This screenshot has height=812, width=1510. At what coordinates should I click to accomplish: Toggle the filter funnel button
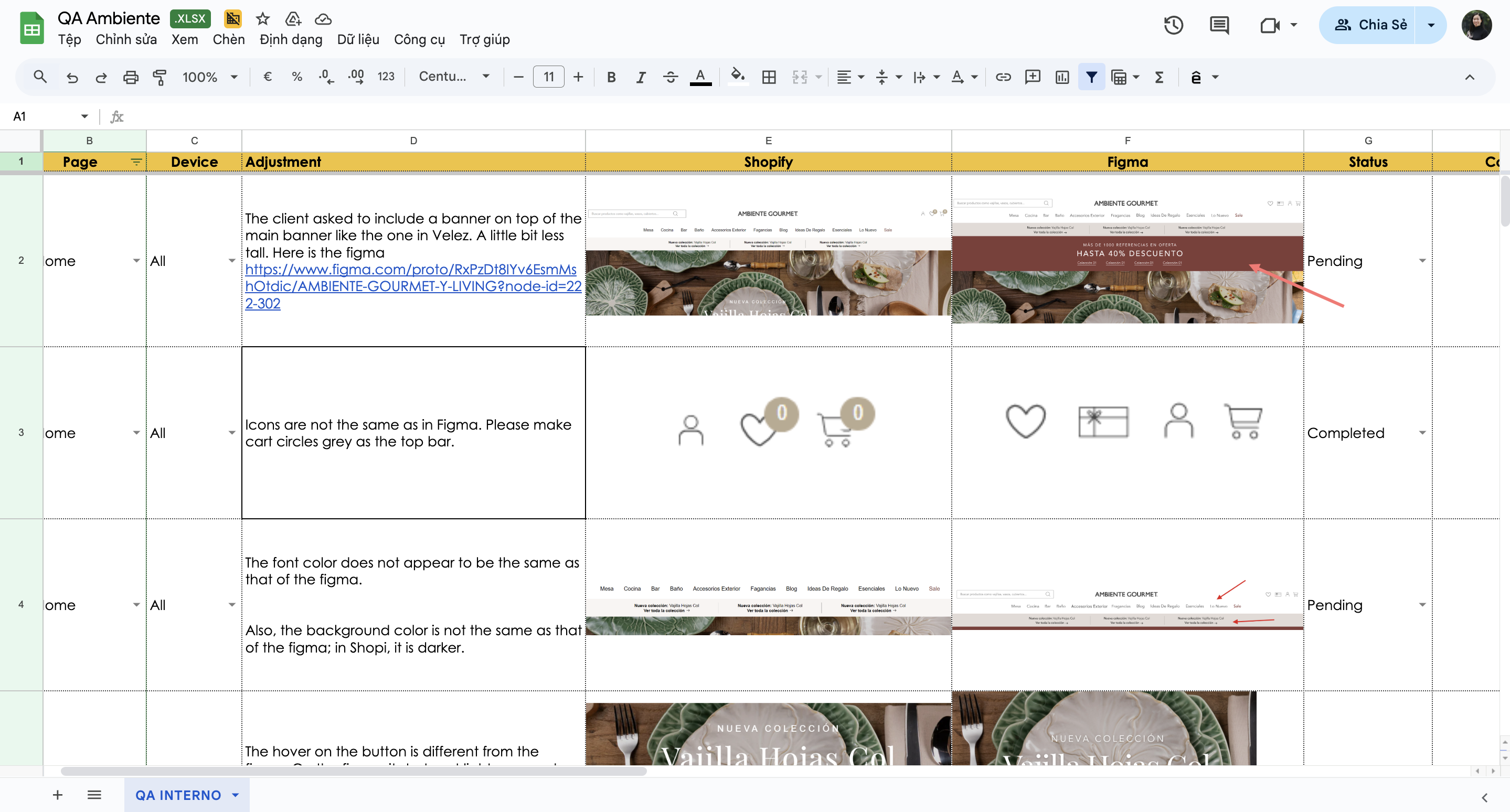[x=1091, y=77]
